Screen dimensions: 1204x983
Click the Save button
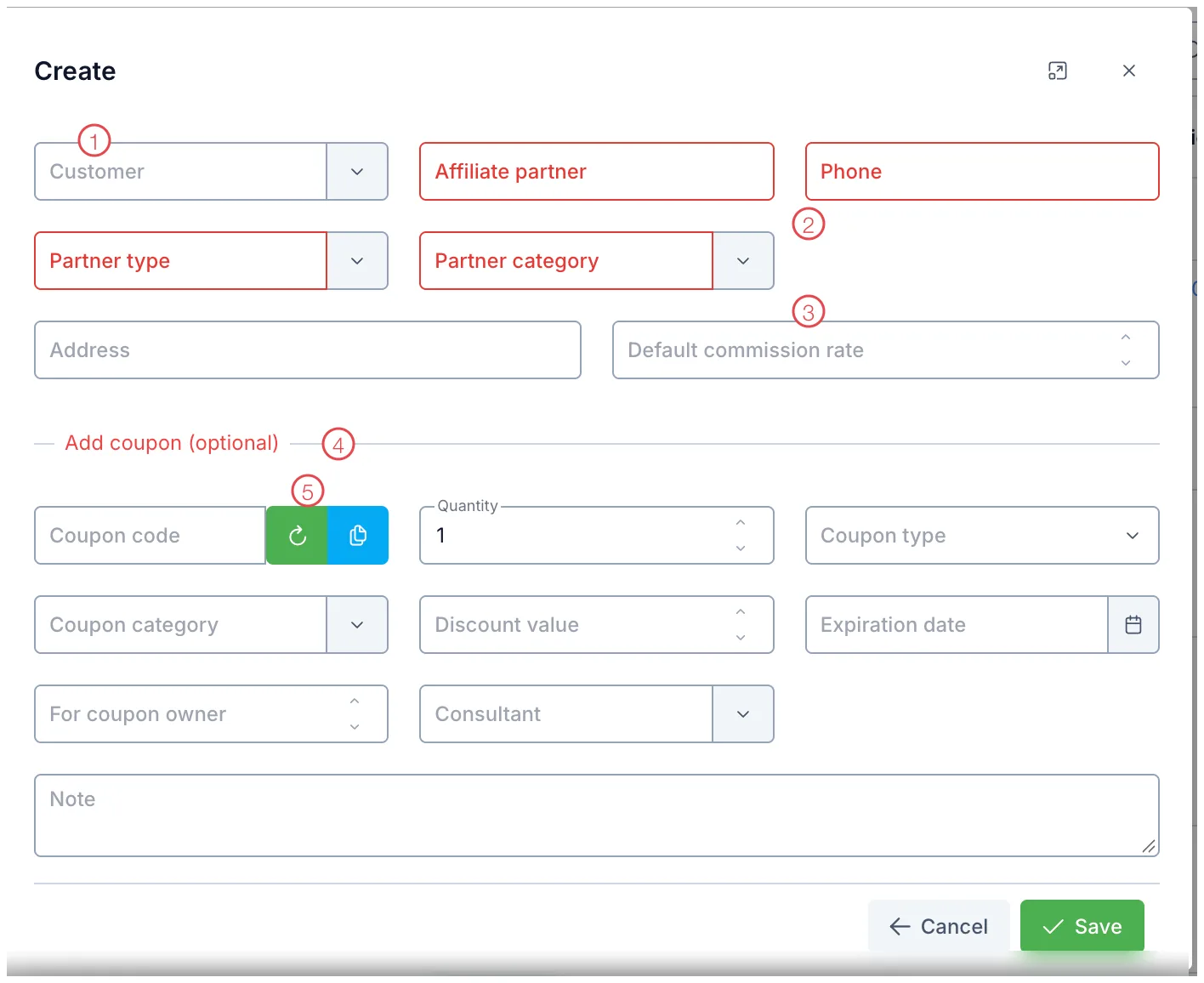(1082, 926)
